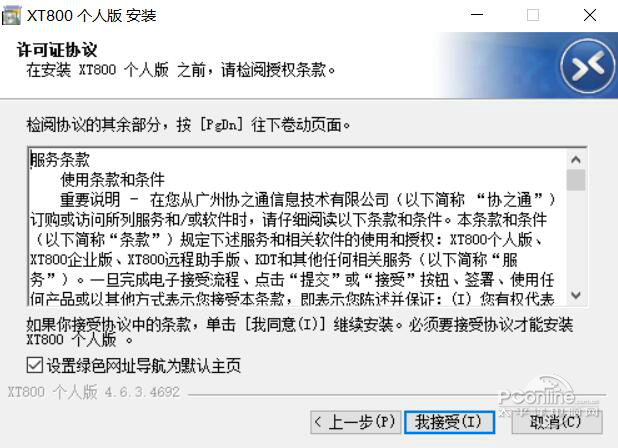Click the license scrollbar thumb
Screen dimensions: 618x448
coord(576,180)
